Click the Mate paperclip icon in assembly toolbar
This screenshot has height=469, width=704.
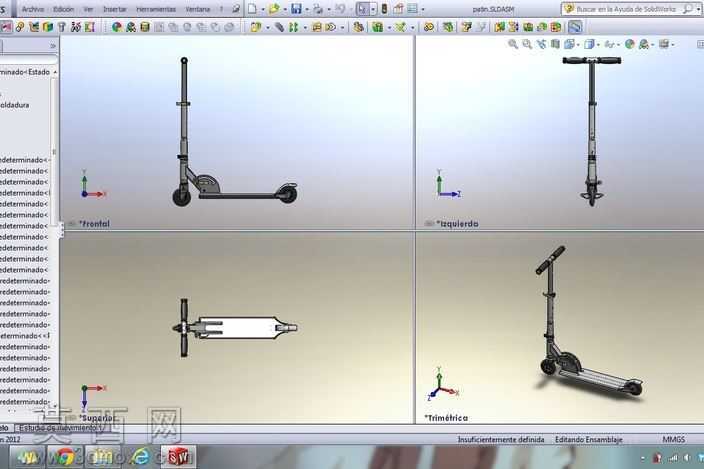point(279,27)
